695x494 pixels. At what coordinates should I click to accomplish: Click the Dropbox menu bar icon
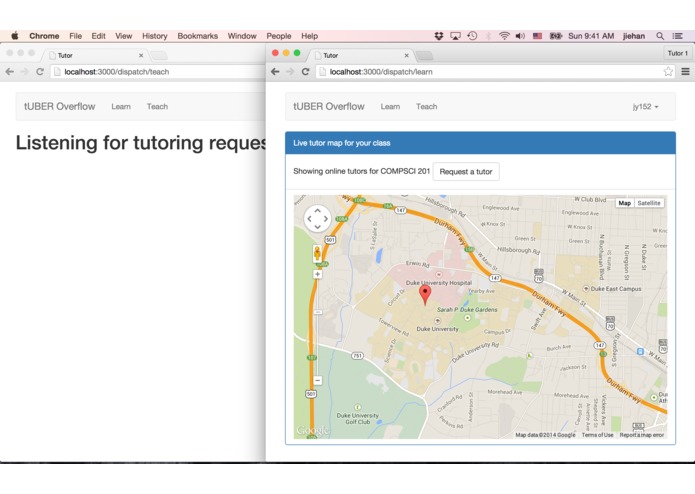(x=439, y=36)
